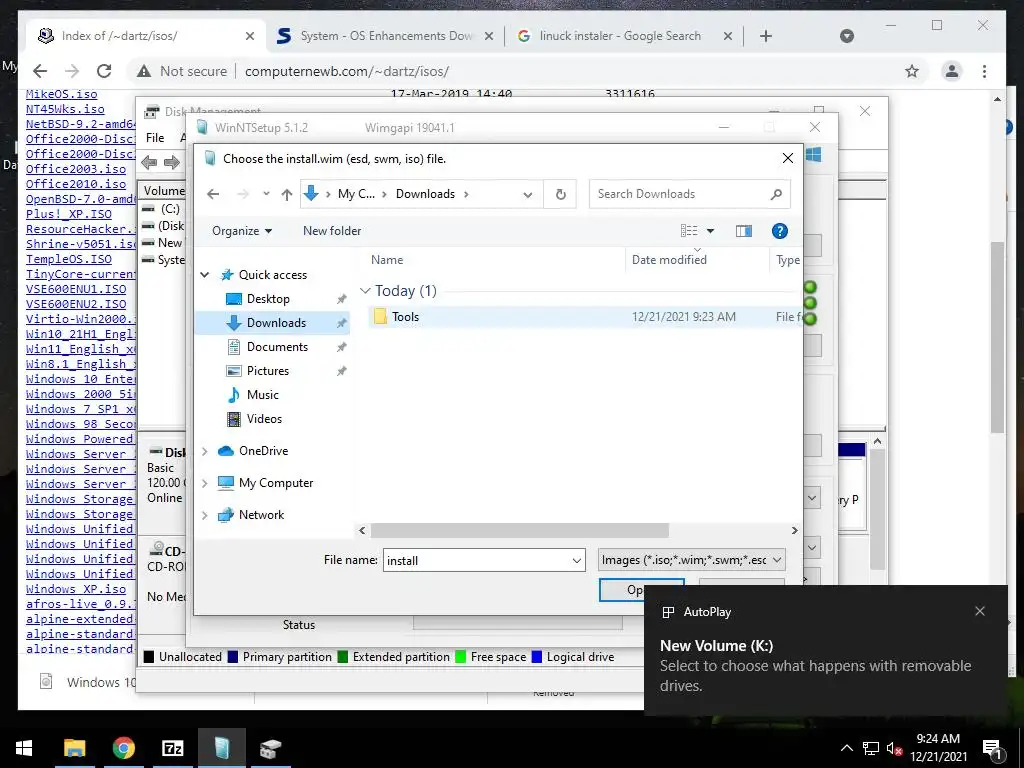Image resolution: width=1024 pixels, height=768 pixels.
Task: Collapse the Quick access tree node
Action: (x=204, y=275)
